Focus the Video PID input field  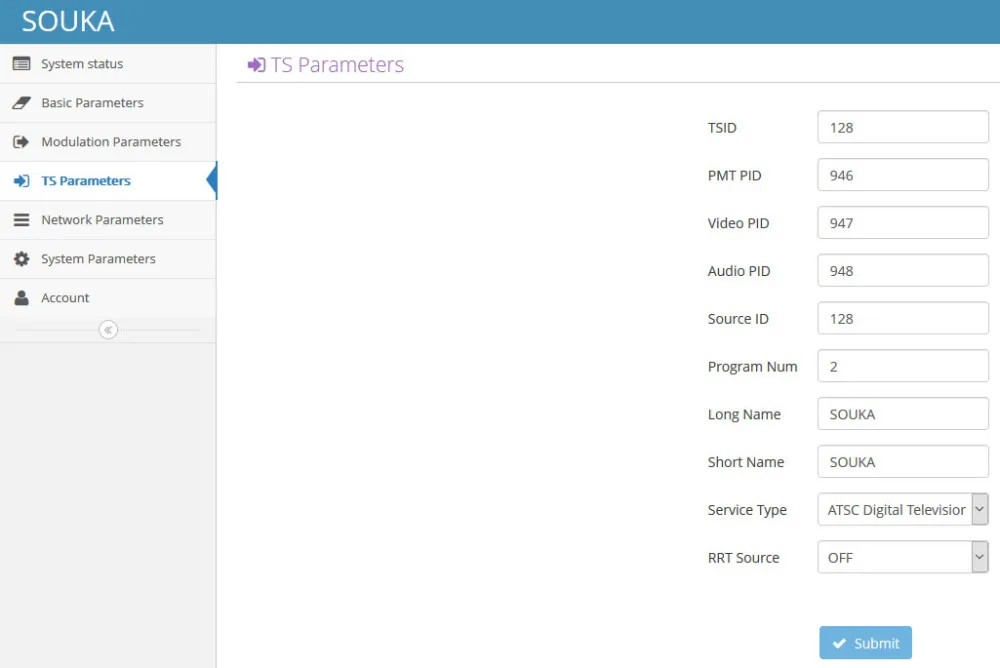902,223
